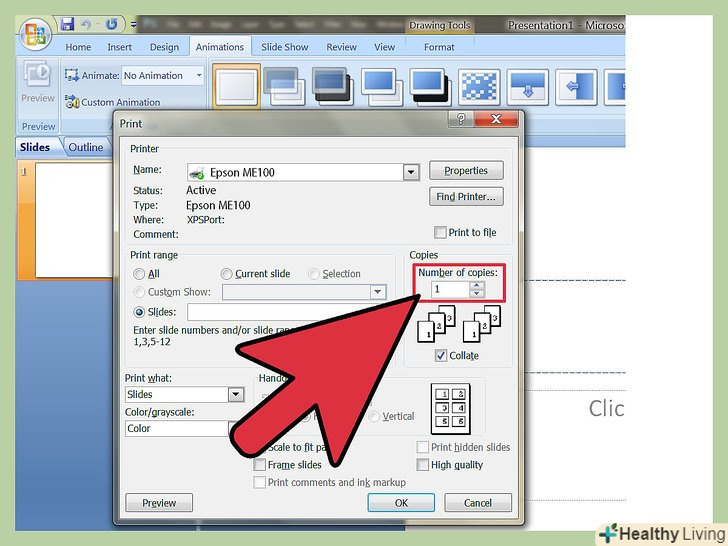
Task: Open the Custom Show dropdown
Action: pos(378,292)
